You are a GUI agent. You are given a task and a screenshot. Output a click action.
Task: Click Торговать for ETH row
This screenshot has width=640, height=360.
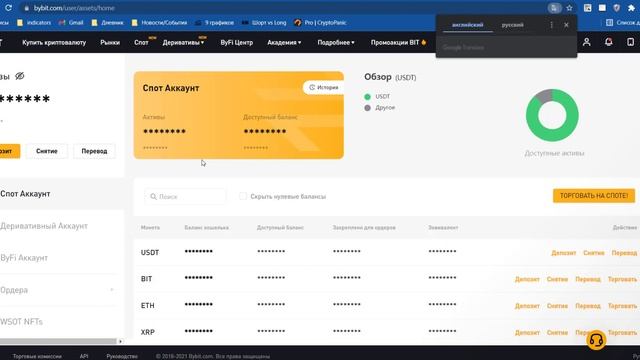pos(622,306)
